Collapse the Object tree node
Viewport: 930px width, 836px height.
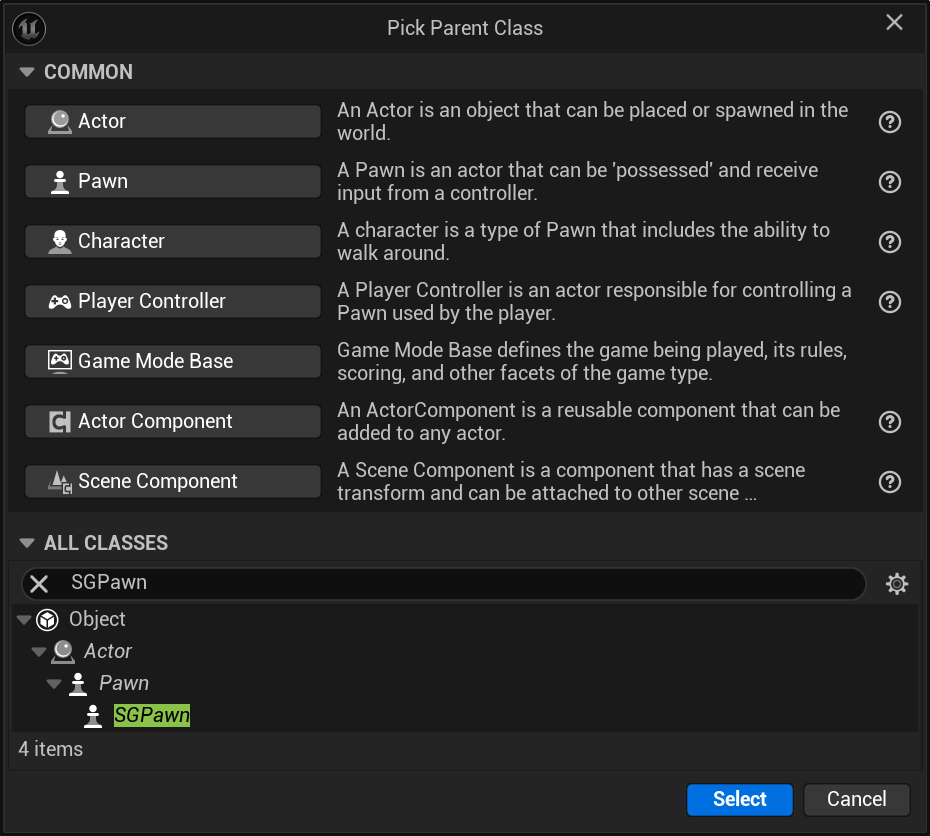pos(23,619)
